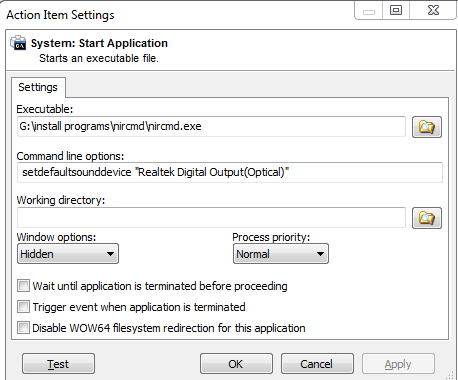The width and height of the screenshot is (458, 380).
Task: Focus the Executable path field
Action: coord(211,126)
